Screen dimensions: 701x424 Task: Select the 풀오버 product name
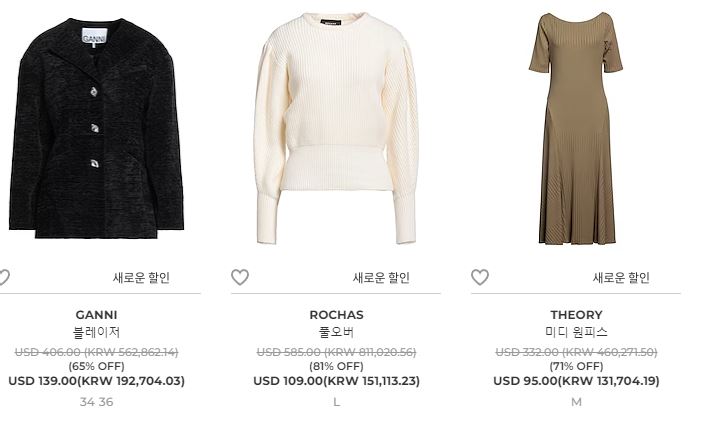pos(336,332)
